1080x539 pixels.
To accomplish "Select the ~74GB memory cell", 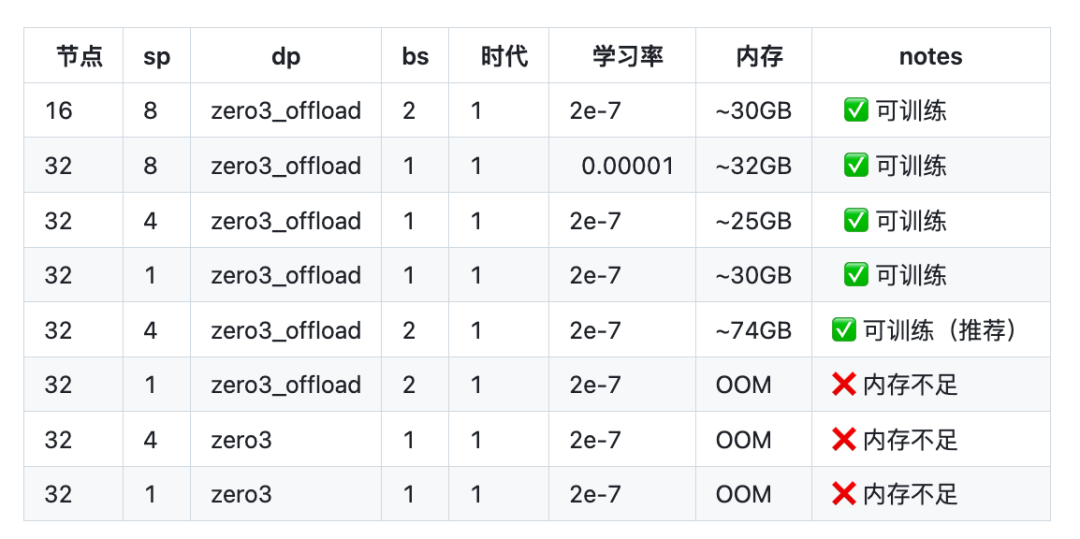I will [753, 330].
